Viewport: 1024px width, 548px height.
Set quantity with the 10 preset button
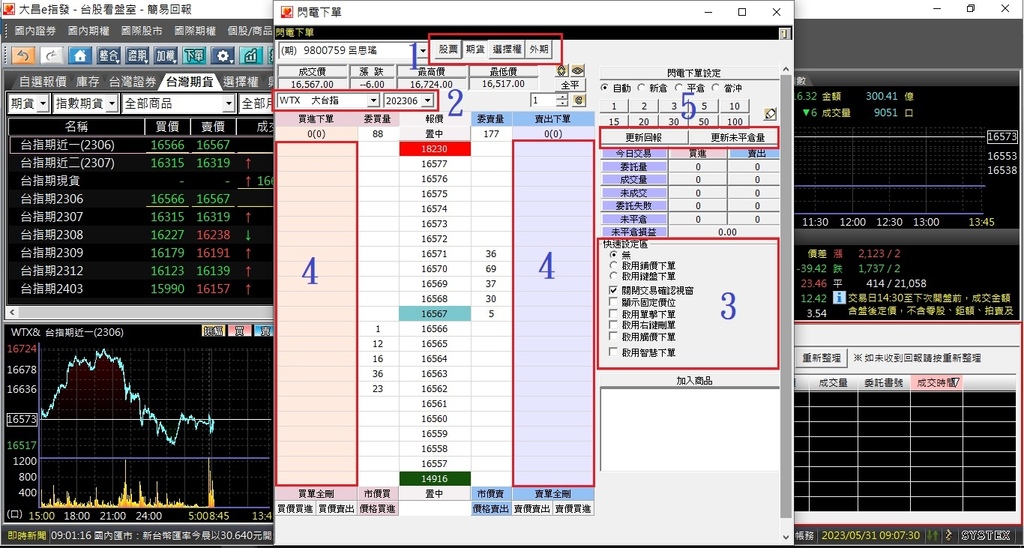[x=735, y=106]
